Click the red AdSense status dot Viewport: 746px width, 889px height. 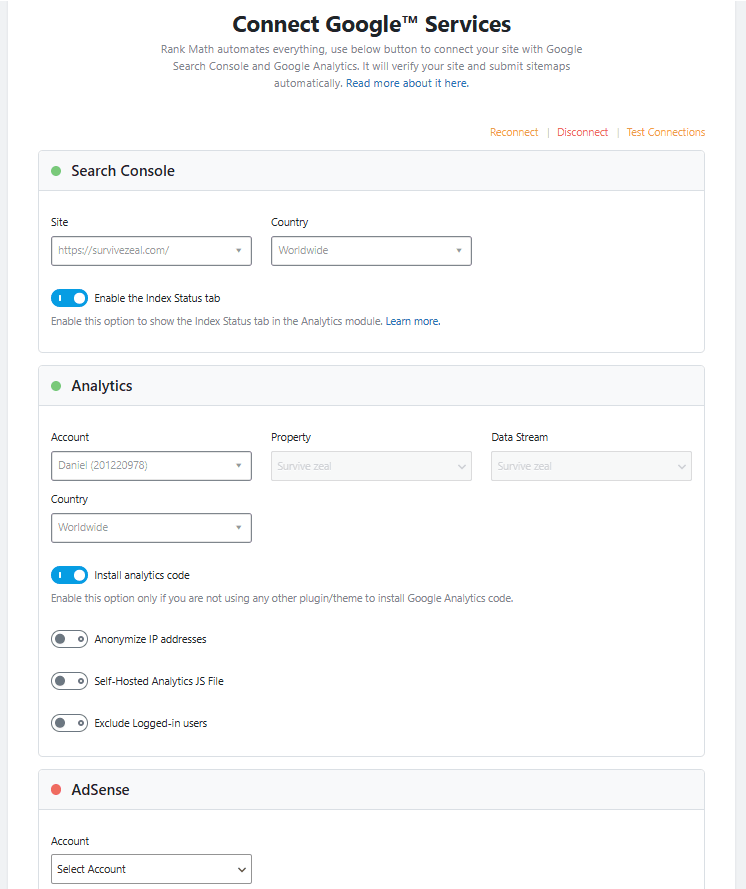point(56,790)
